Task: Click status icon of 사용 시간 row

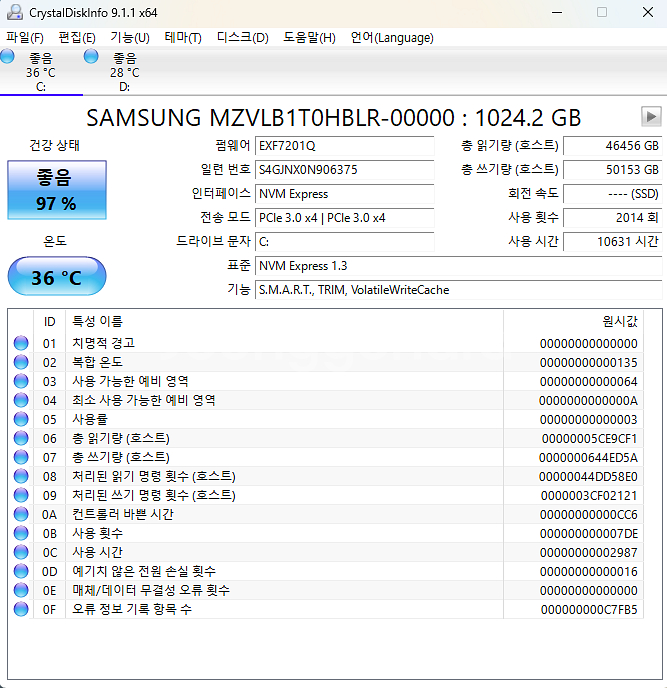Action: (21, 552)
